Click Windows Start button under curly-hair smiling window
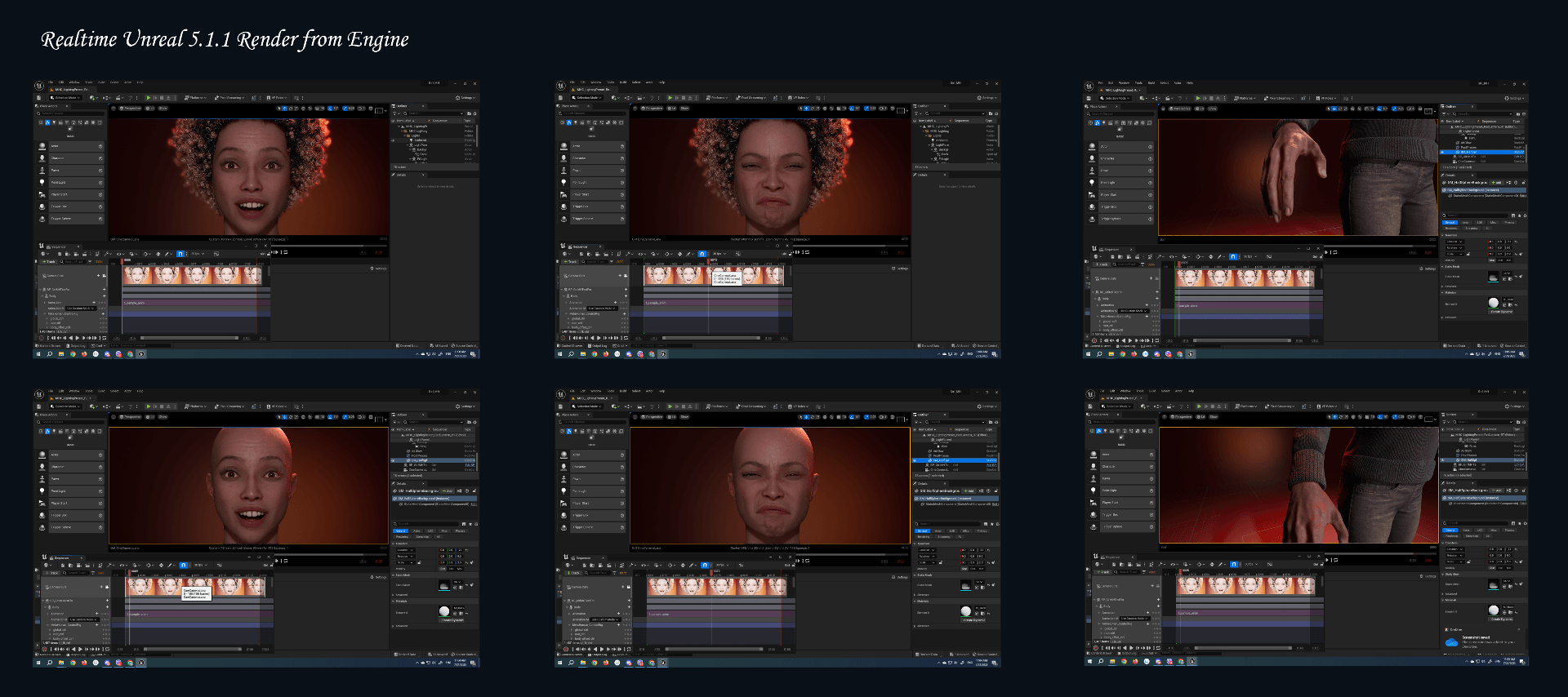The image size is (1568, 697). coord(38,354)
